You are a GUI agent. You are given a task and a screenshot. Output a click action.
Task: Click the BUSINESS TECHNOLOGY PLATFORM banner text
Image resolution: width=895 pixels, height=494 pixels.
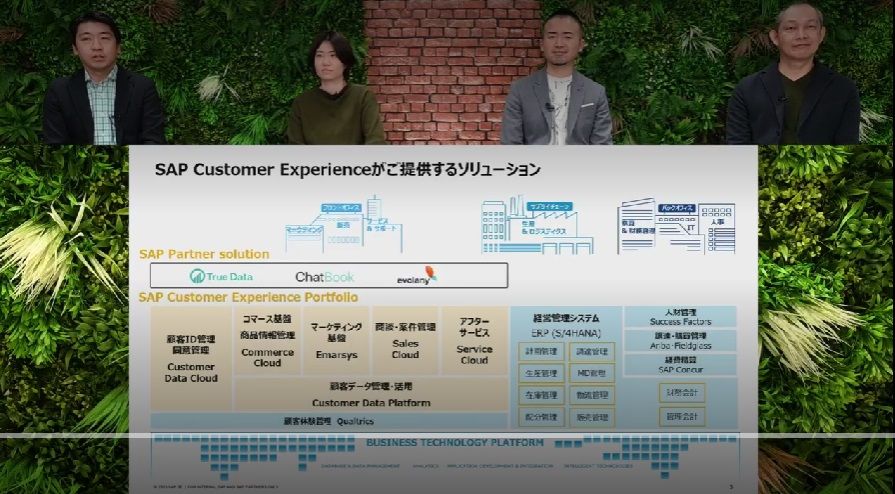[x=455, y=443]
